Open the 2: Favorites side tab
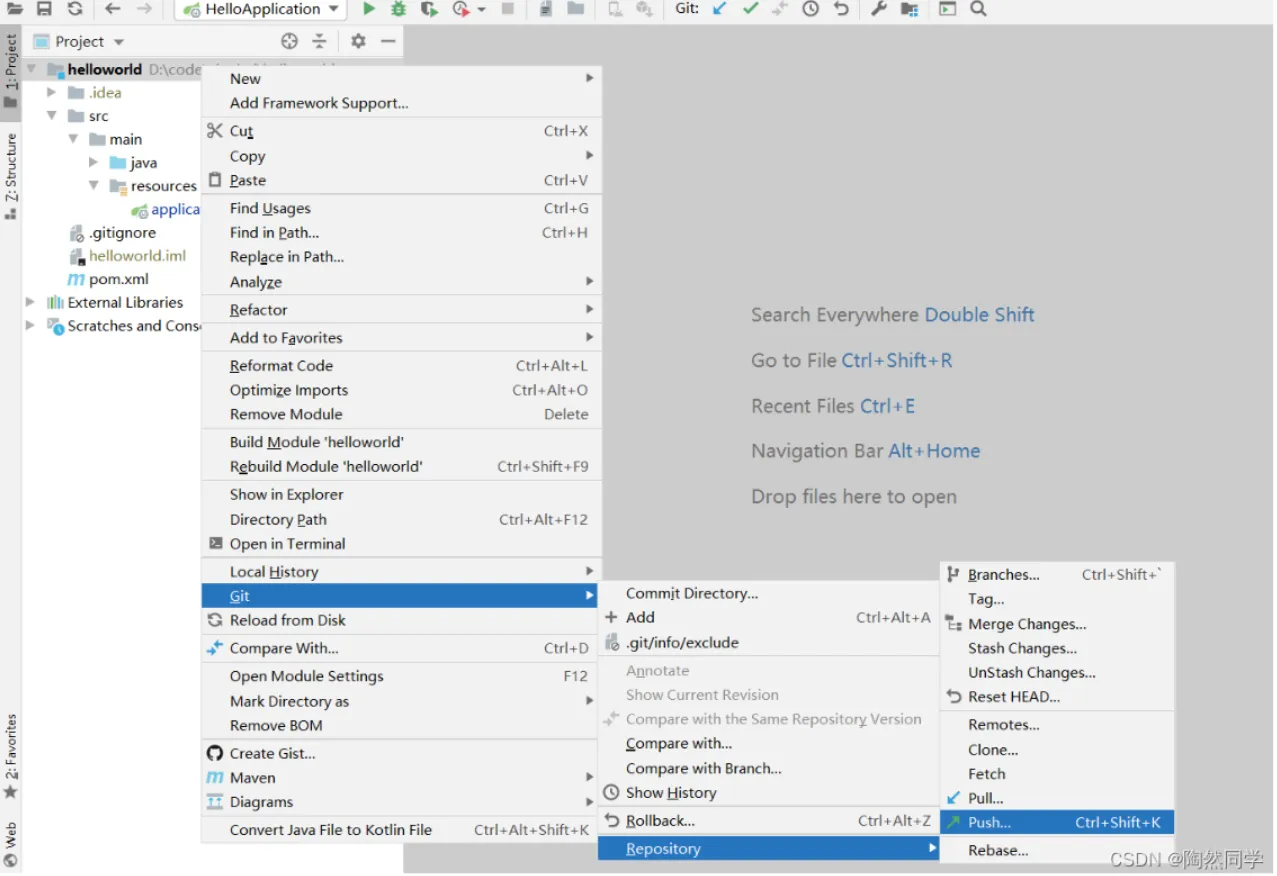This screenshot has height=876, width=1277. coord(11,756)
